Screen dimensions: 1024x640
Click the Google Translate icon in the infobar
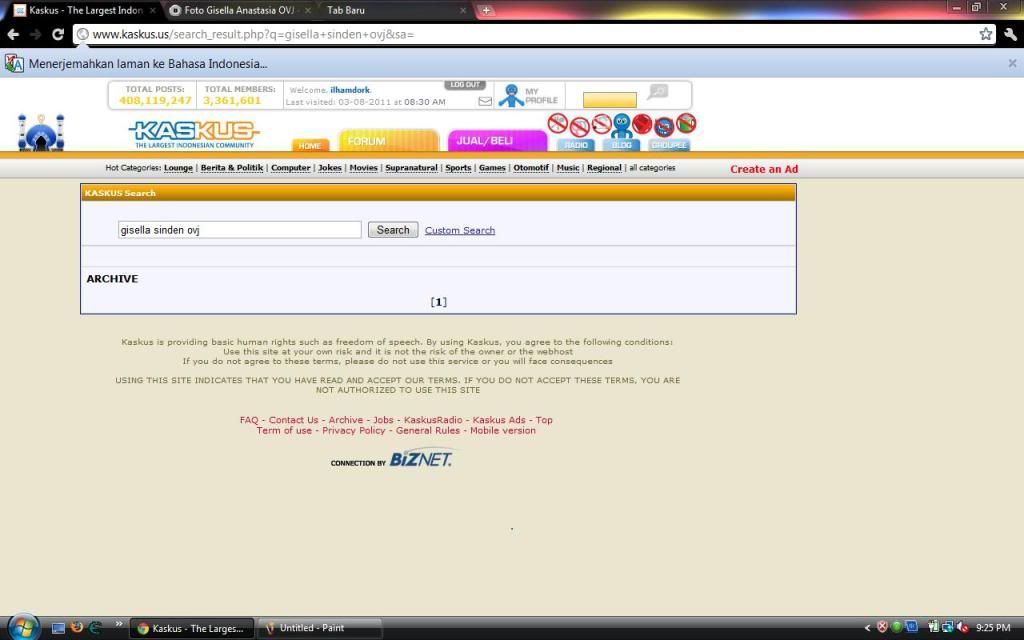(x=14, y=63)
